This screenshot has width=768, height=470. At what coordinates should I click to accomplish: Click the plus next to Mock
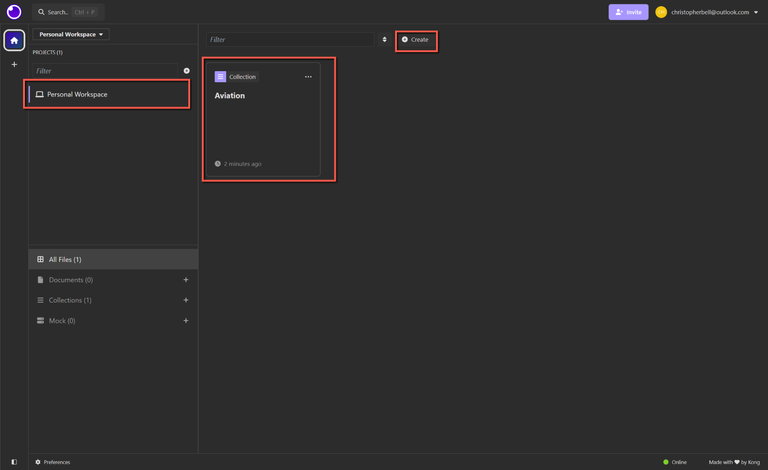click(x=186, y=321)
